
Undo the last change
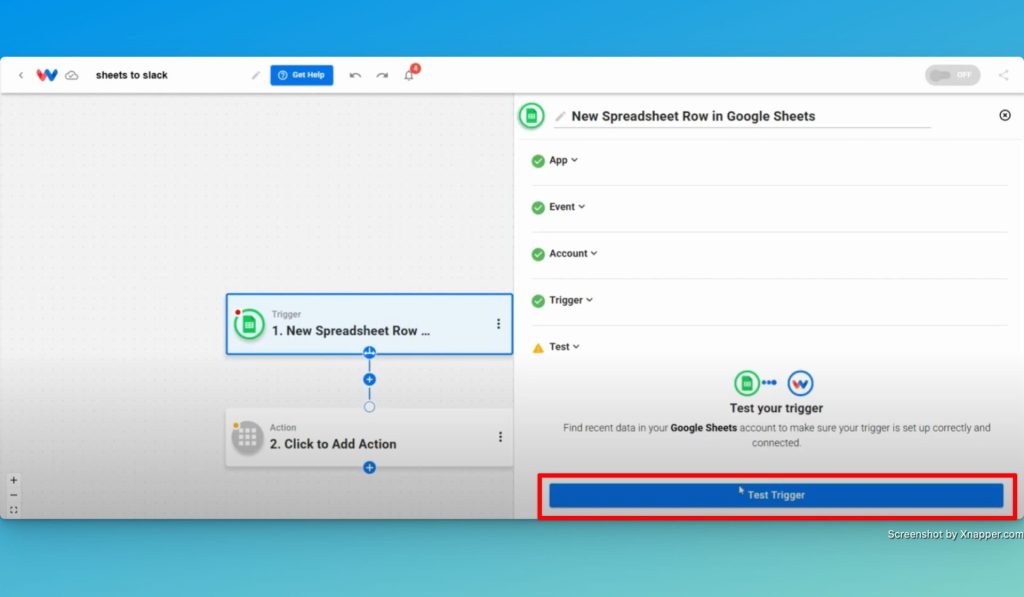pos(355,75)
